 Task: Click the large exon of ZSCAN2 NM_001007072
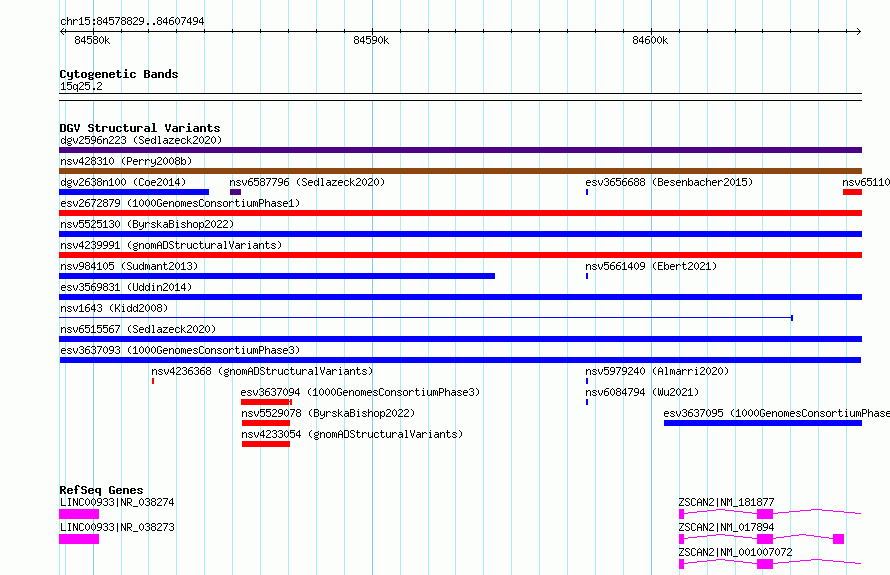click(765, 564)
